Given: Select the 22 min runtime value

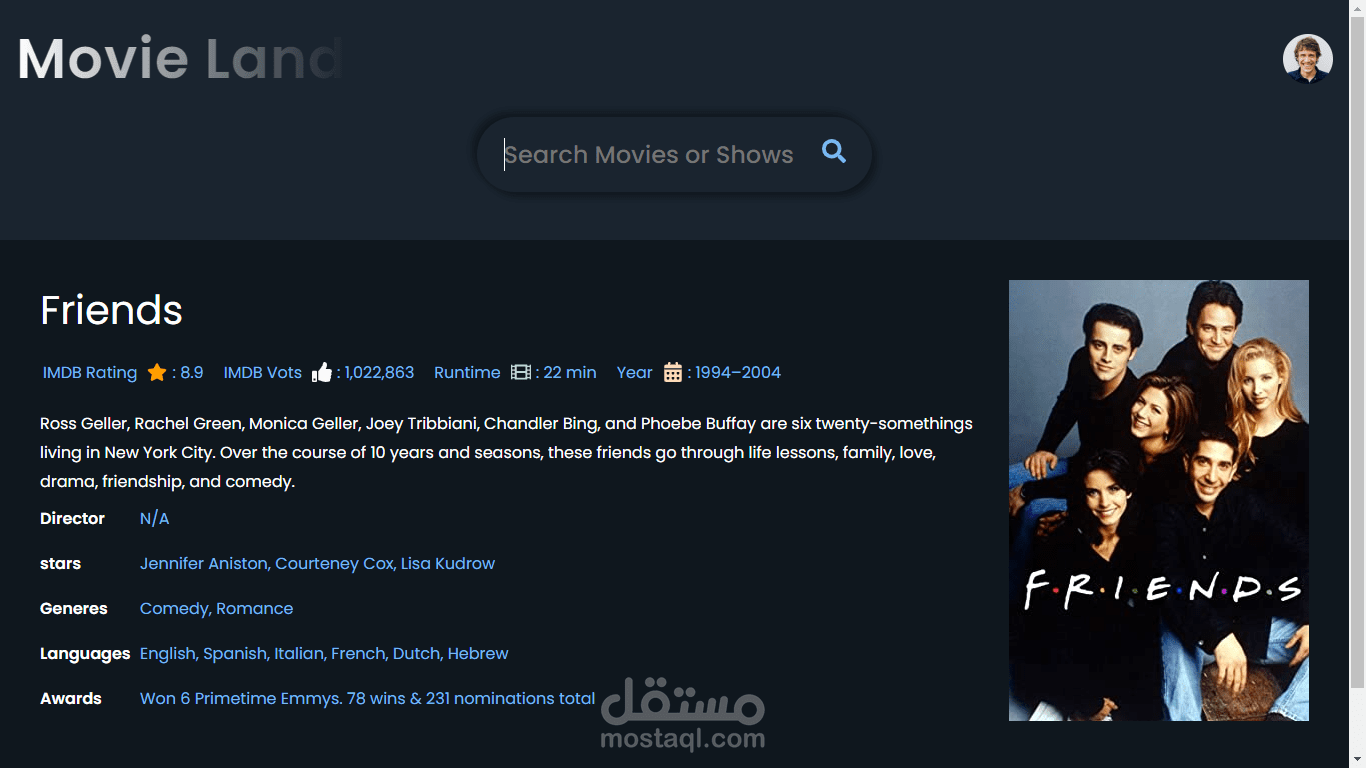Looking at the screenshot, I should (x=570, y=372).
